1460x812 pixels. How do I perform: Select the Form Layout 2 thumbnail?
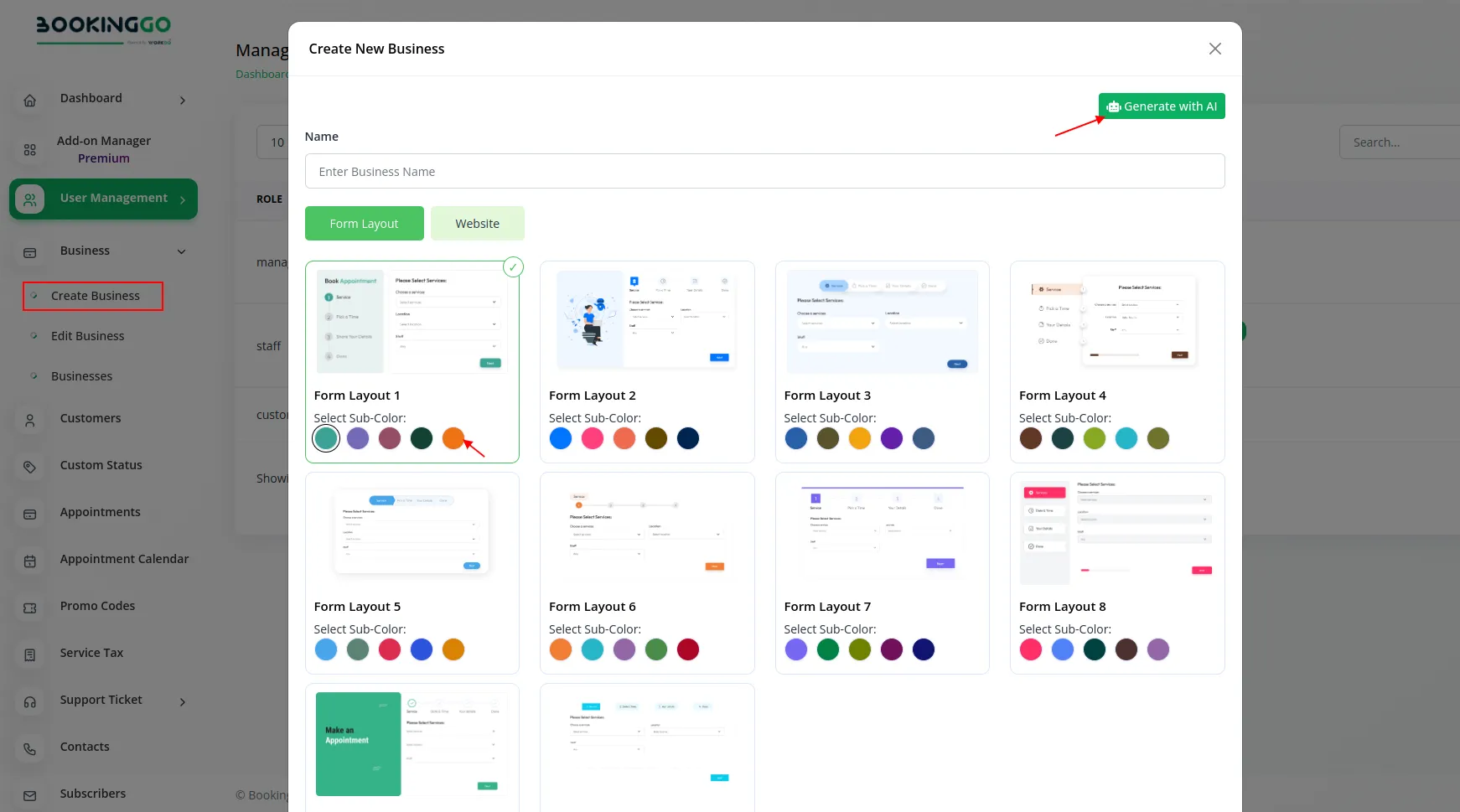pos(647,322)
